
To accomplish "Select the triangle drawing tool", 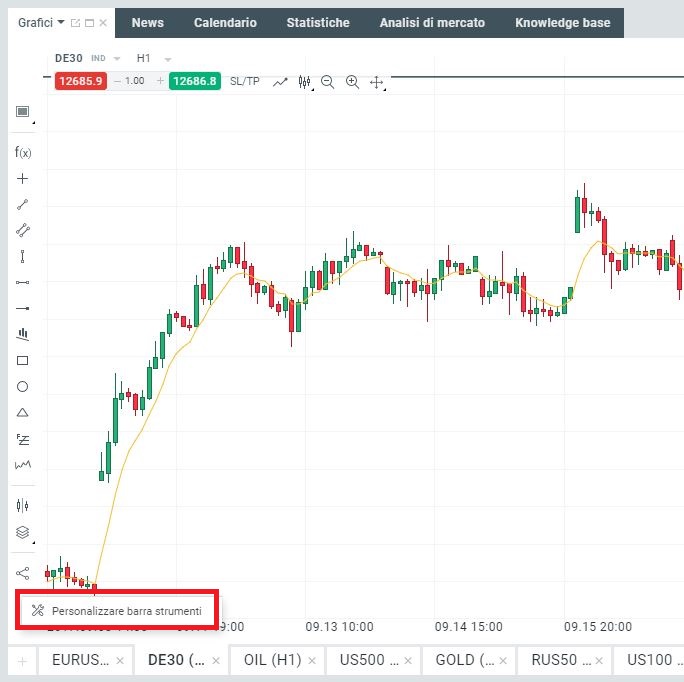I will point(23,412).
